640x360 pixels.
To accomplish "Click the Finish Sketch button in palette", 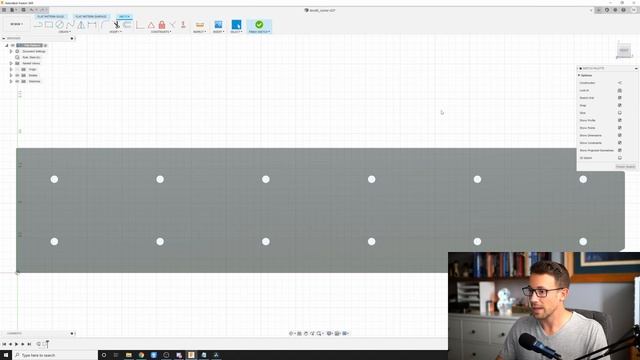I will [625, 167].
